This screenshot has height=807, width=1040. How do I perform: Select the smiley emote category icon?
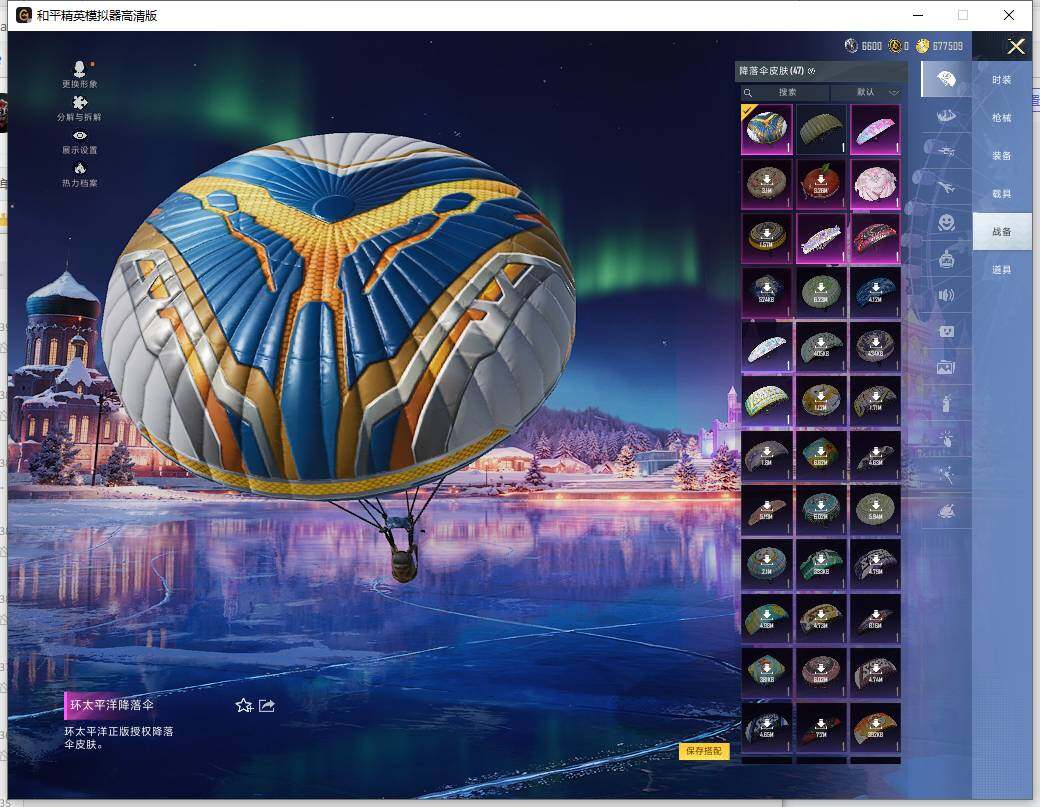tap(946, 222)
